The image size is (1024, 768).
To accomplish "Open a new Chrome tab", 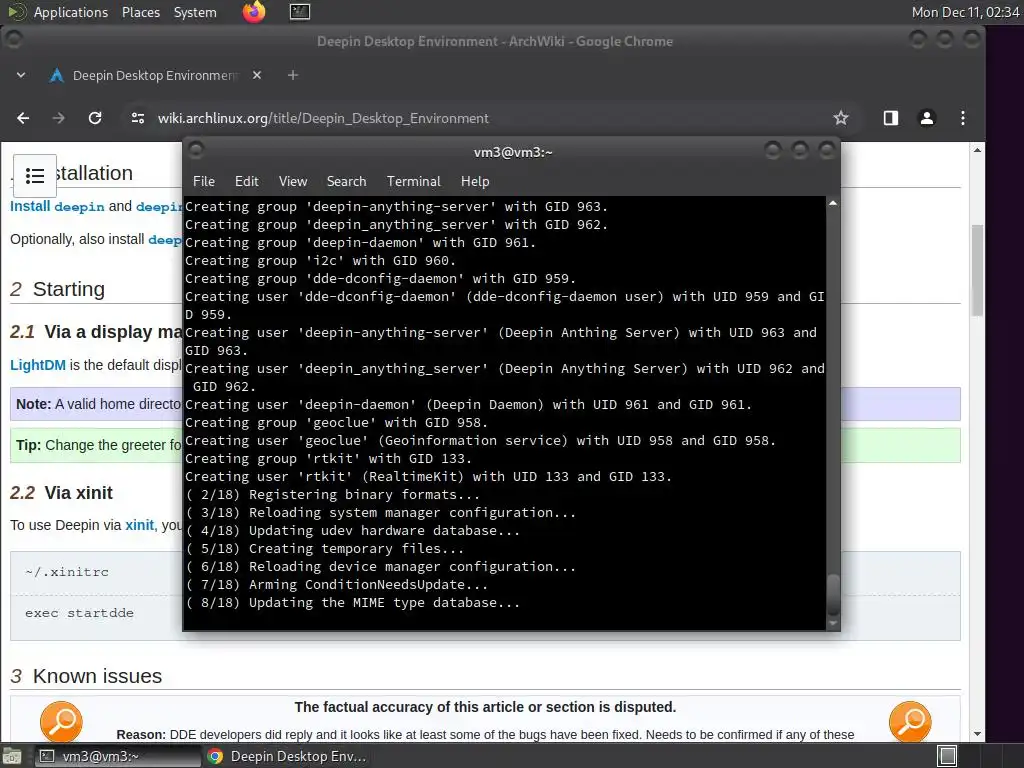I will [293, 76].
